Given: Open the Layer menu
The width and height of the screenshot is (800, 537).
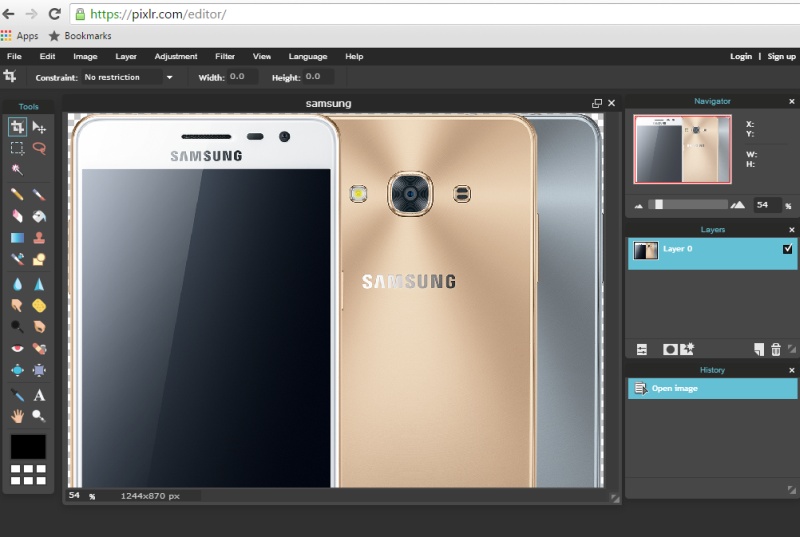Looking at the screenshot, I should [126, 56].
